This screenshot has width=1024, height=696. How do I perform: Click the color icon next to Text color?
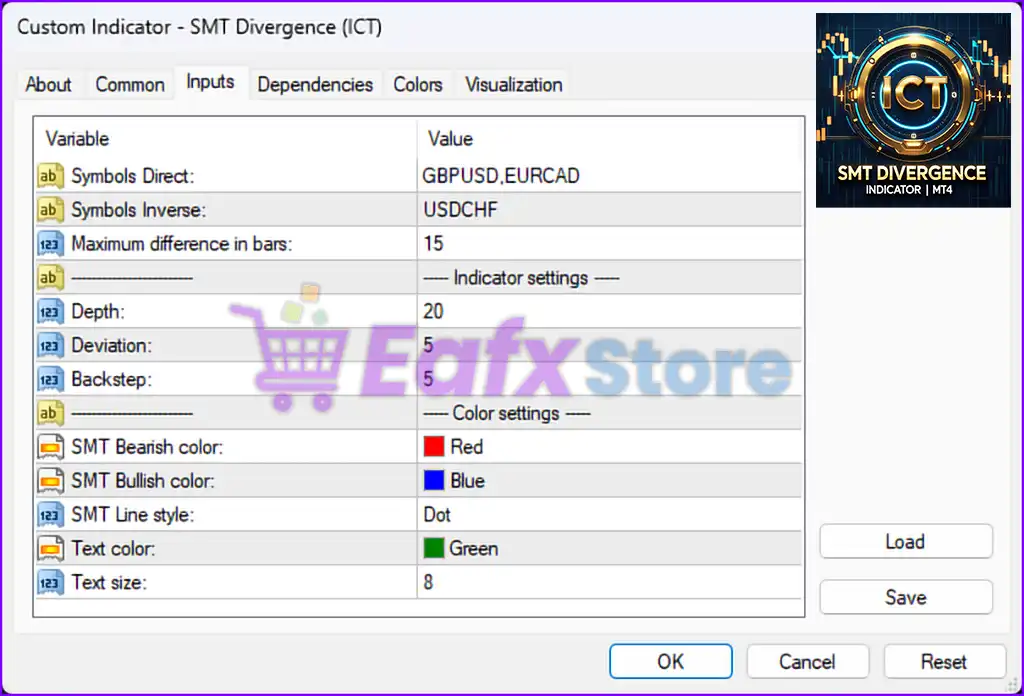(x=50, y=549)
